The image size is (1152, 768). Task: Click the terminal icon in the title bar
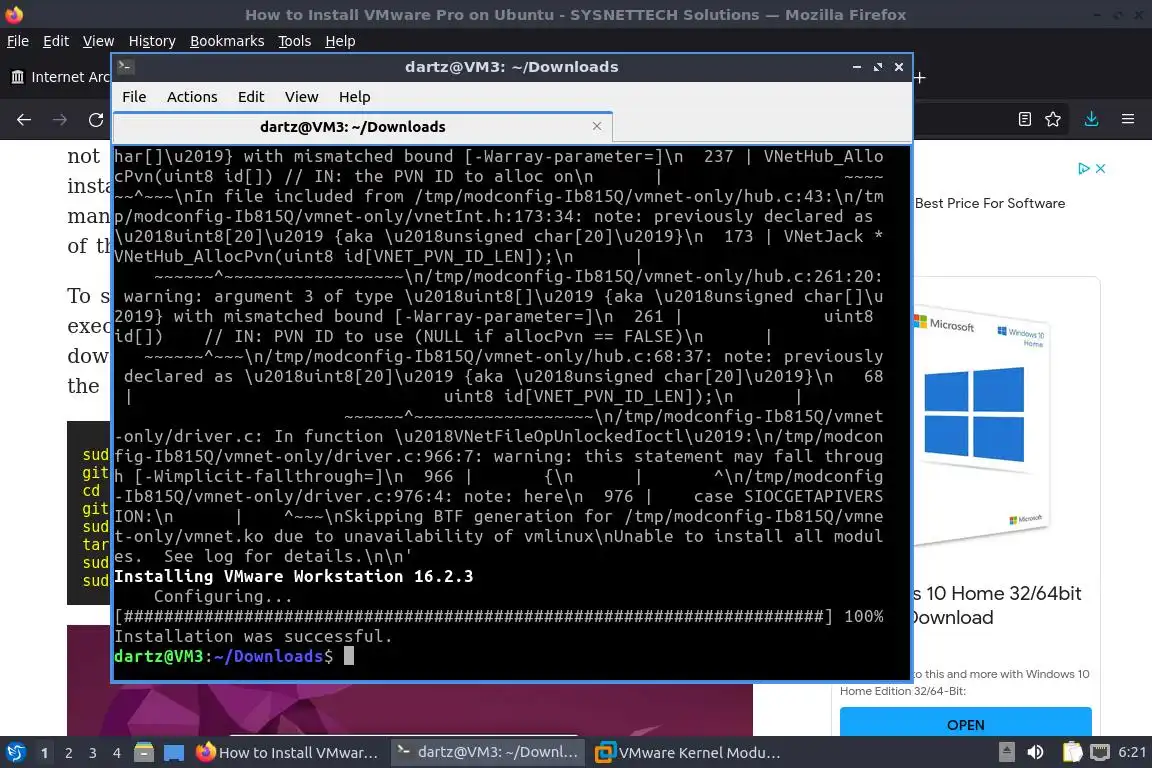click(x=125, y=67)
